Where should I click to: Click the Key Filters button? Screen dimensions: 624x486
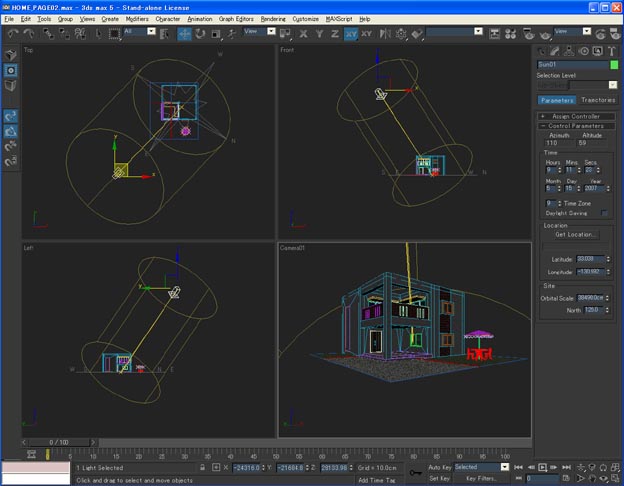coord(481,478)
